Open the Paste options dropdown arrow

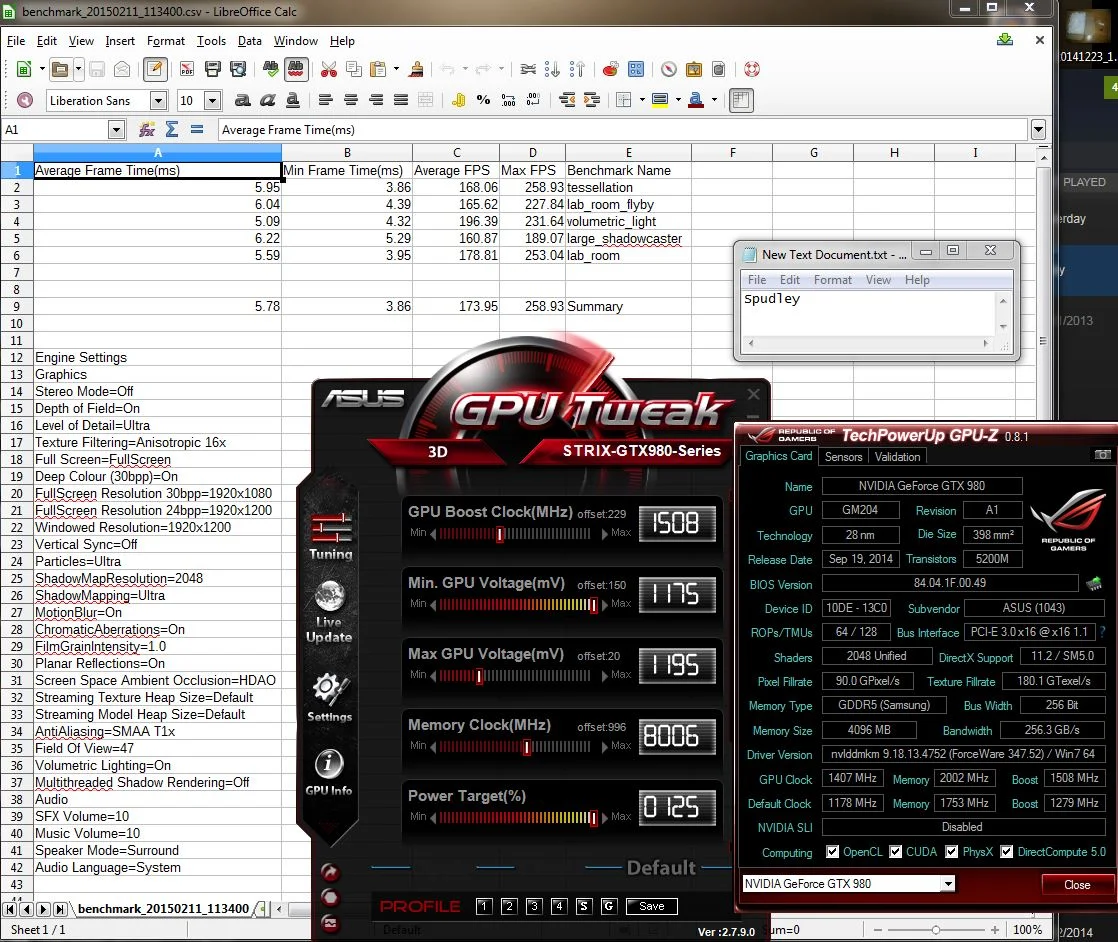(396, 69)
